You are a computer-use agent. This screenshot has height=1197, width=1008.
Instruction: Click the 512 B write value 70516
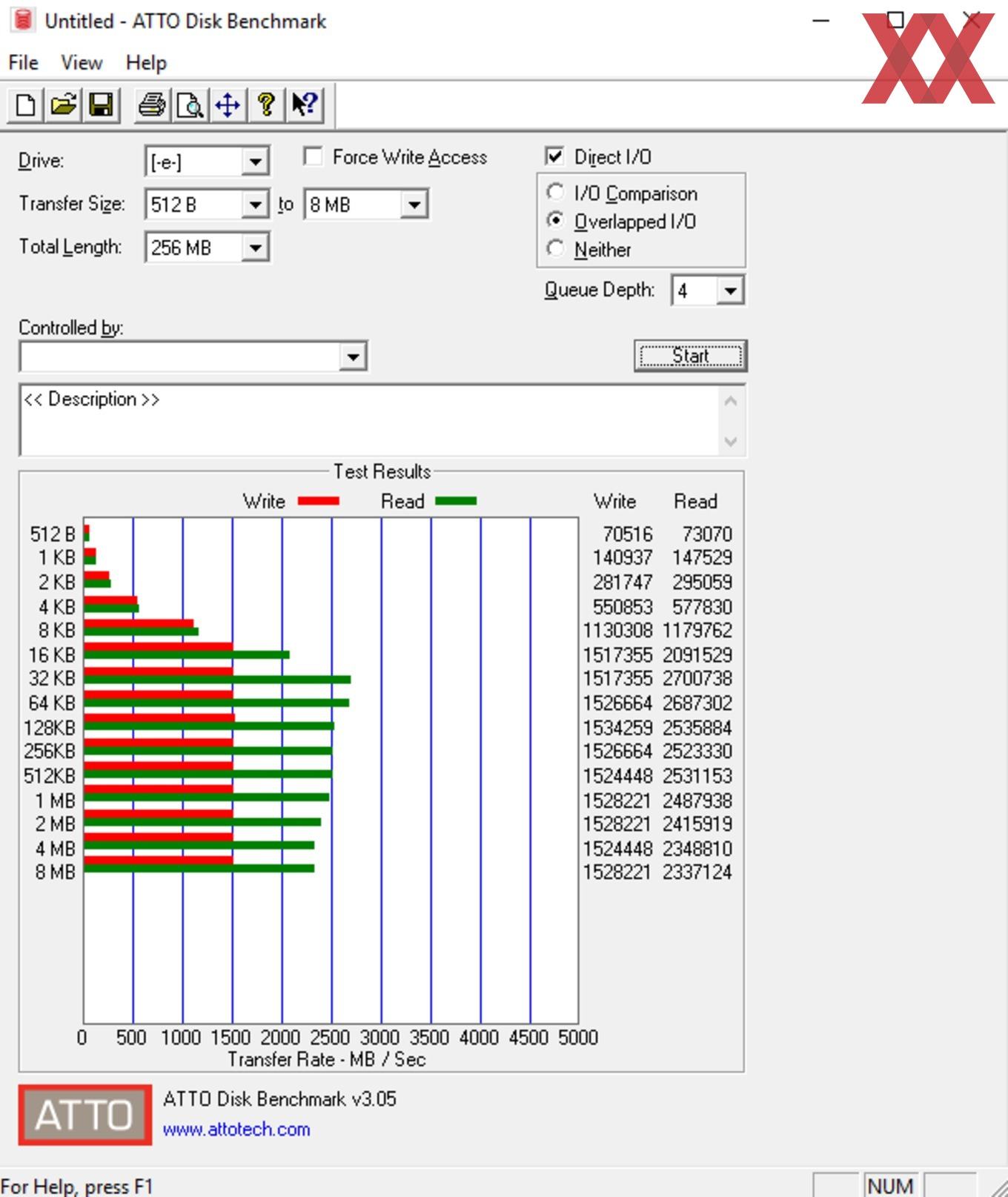pos(627,534)
